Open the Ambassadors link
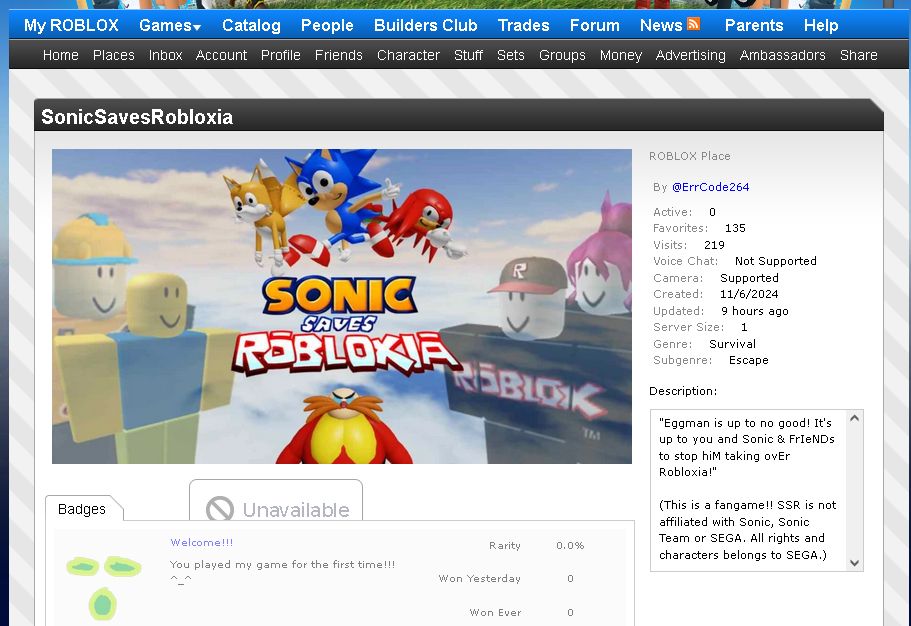 pos(782,55)
